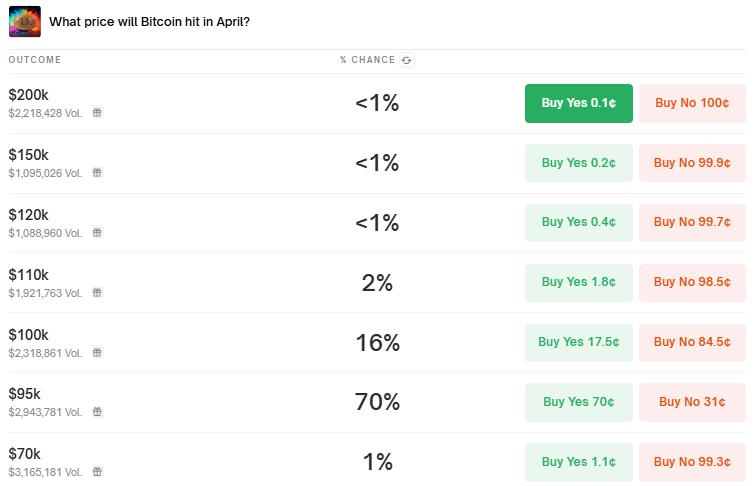Click the gift icon in $150k row
Image resolution: width=755 pixels, height=486 pixels.
point(97,173)
